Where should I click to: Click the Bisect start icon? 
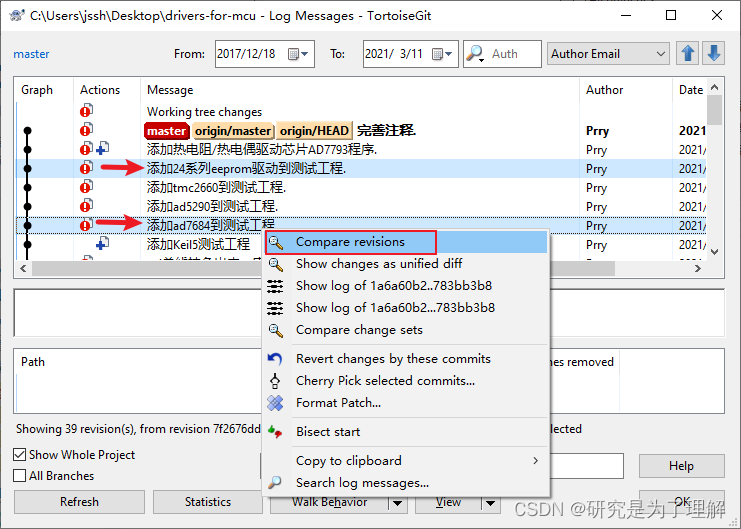click(275, 432)
